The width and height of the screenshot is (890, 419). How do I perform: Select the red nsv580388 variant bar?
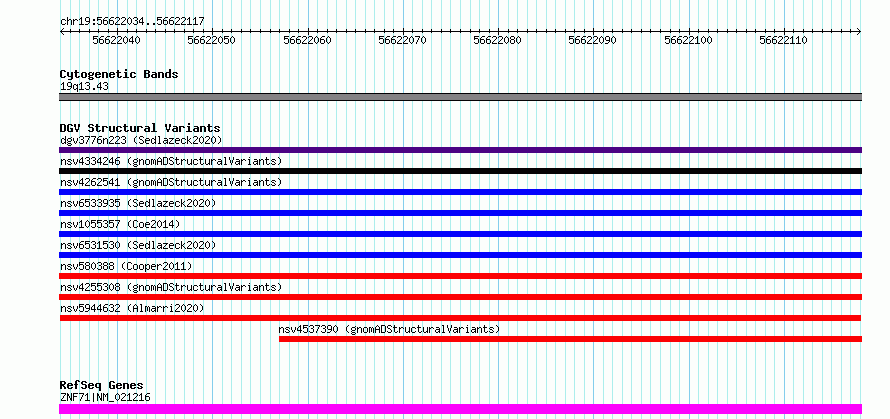point(460,276)
